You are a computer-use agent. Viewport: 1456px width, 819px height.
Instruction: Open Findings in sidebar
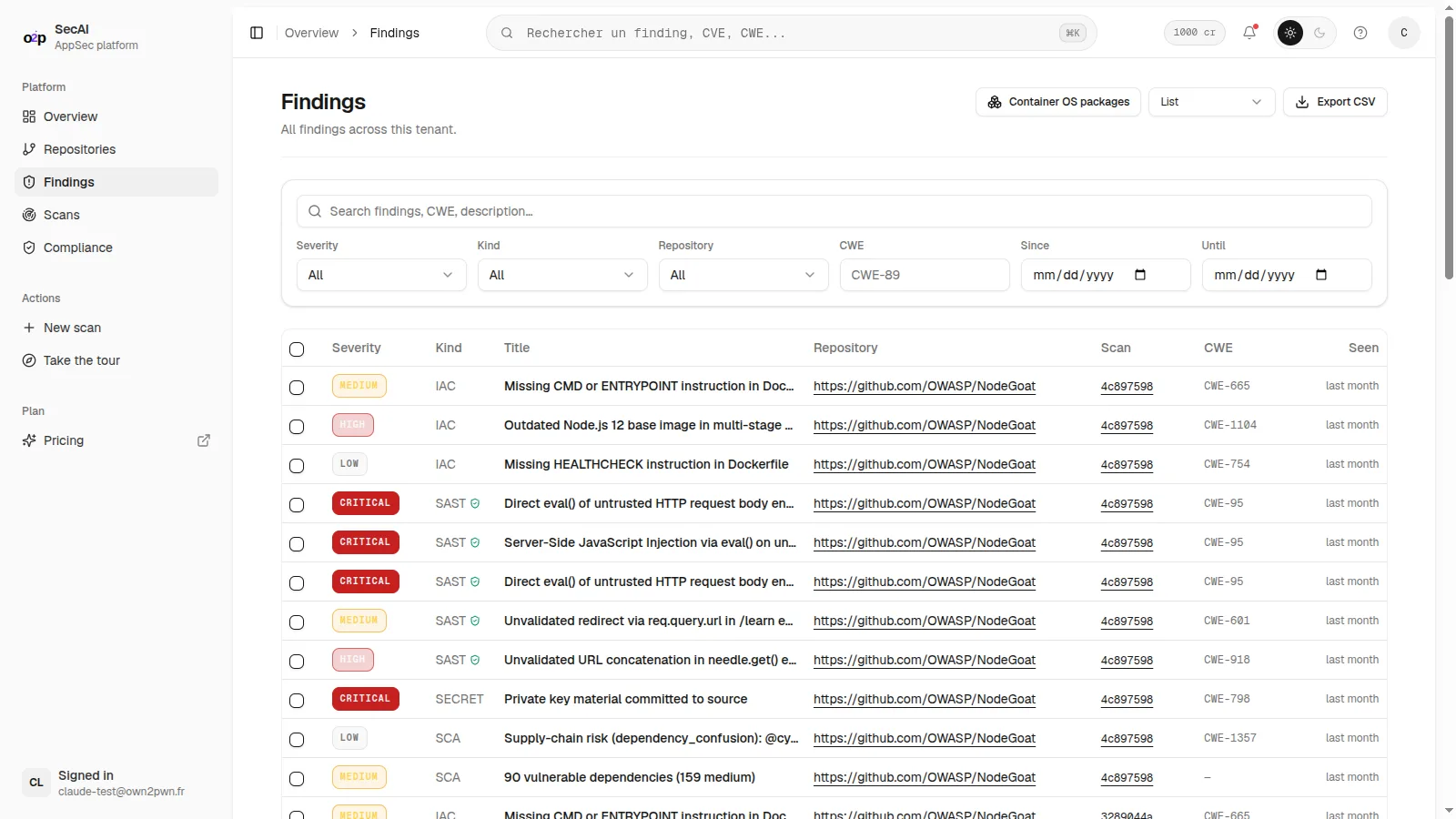coord(116,182)
